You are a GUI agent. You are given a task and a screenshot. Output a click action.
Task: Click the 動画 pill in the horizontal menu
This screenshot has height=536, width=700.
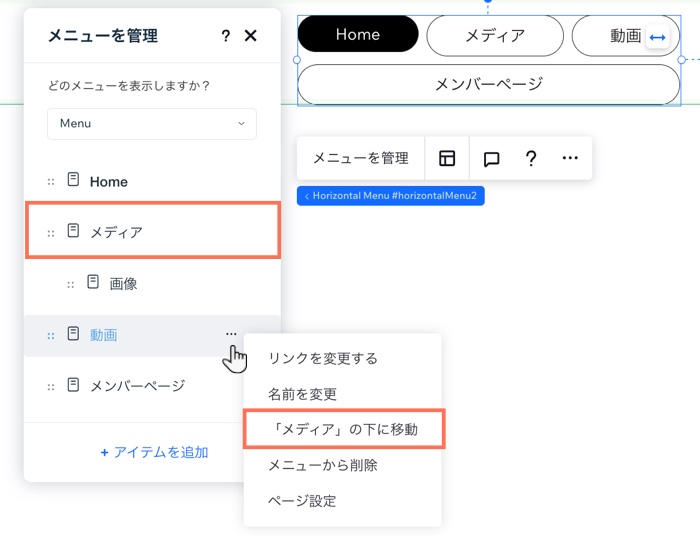(625, 36)
